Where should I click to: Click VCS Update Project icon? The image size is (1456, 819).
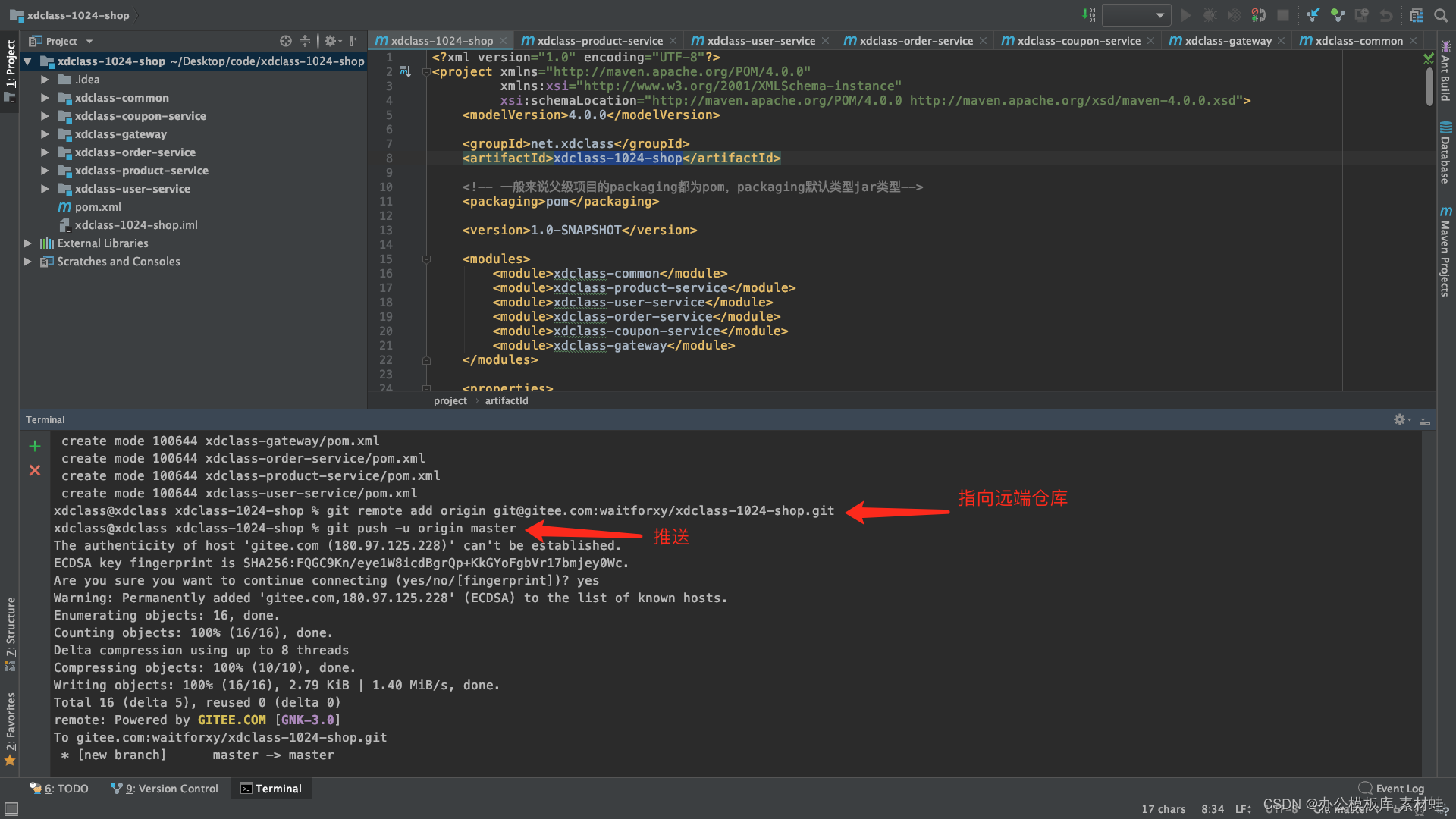[x=1313, y=14]
